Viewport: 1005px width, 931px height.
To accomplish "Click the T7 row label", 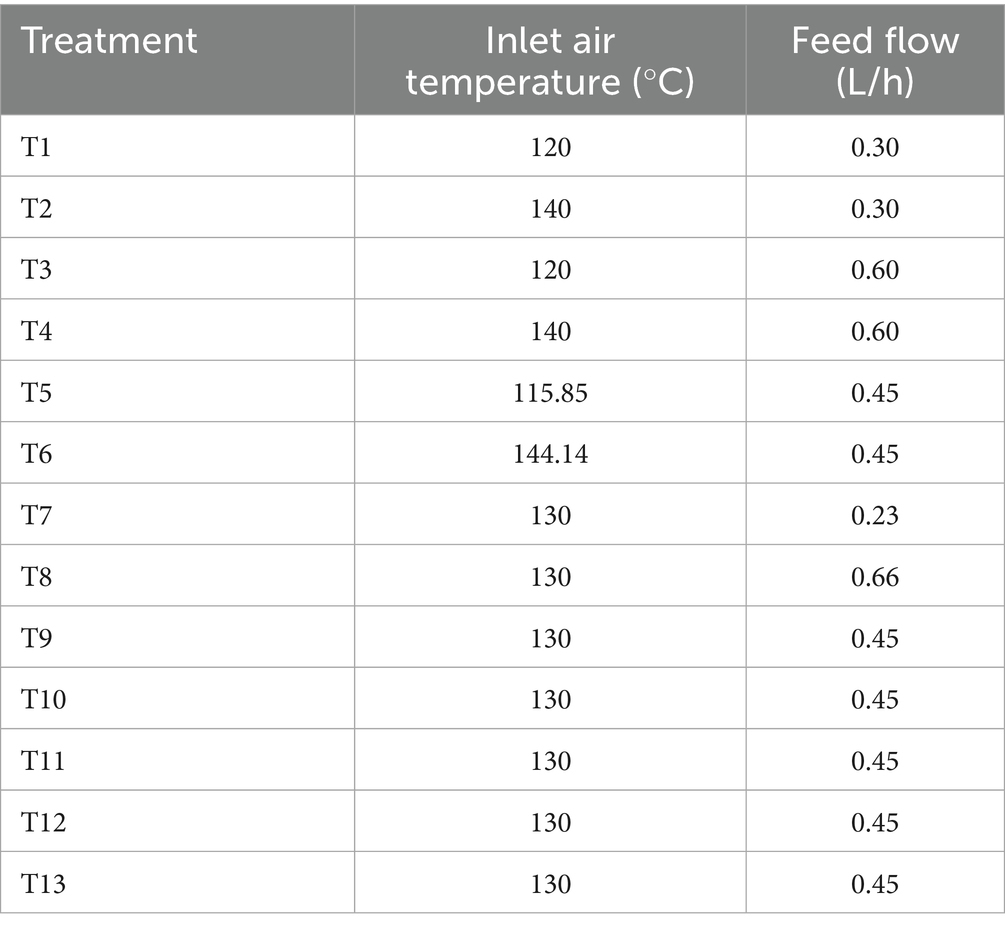I will (x=35, y=516).
